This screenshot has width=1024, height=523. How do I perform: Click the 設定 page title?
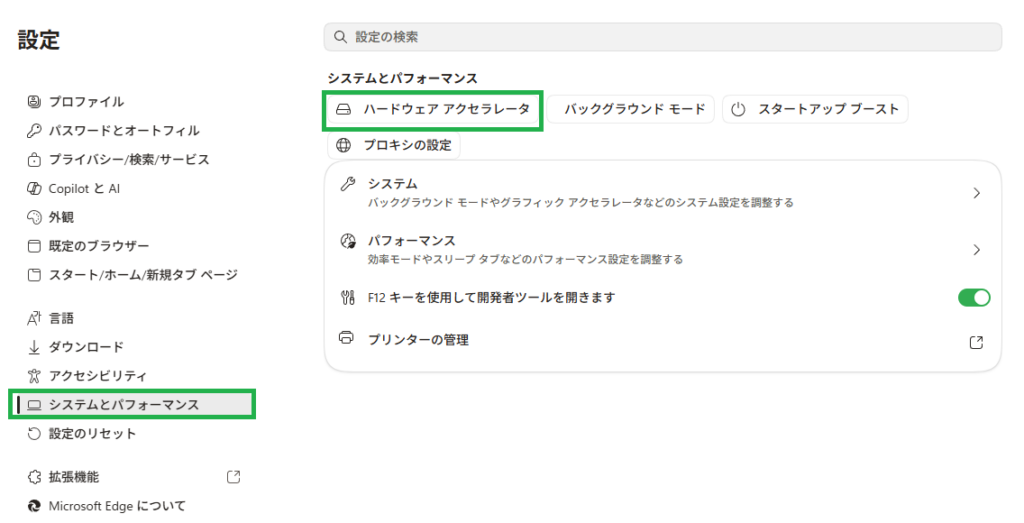(x=39, y=40)
